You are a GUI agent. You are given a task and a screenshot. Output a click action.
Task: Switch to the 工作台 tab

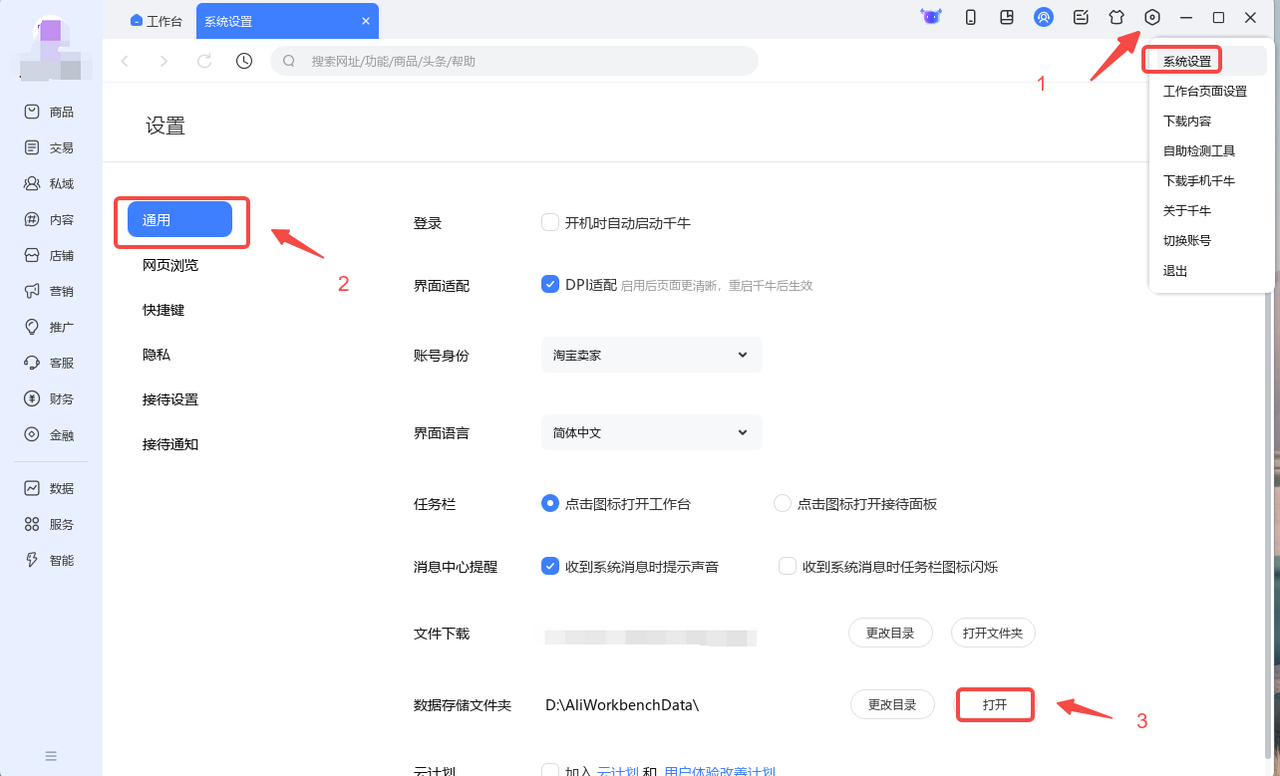pos(157,20)
